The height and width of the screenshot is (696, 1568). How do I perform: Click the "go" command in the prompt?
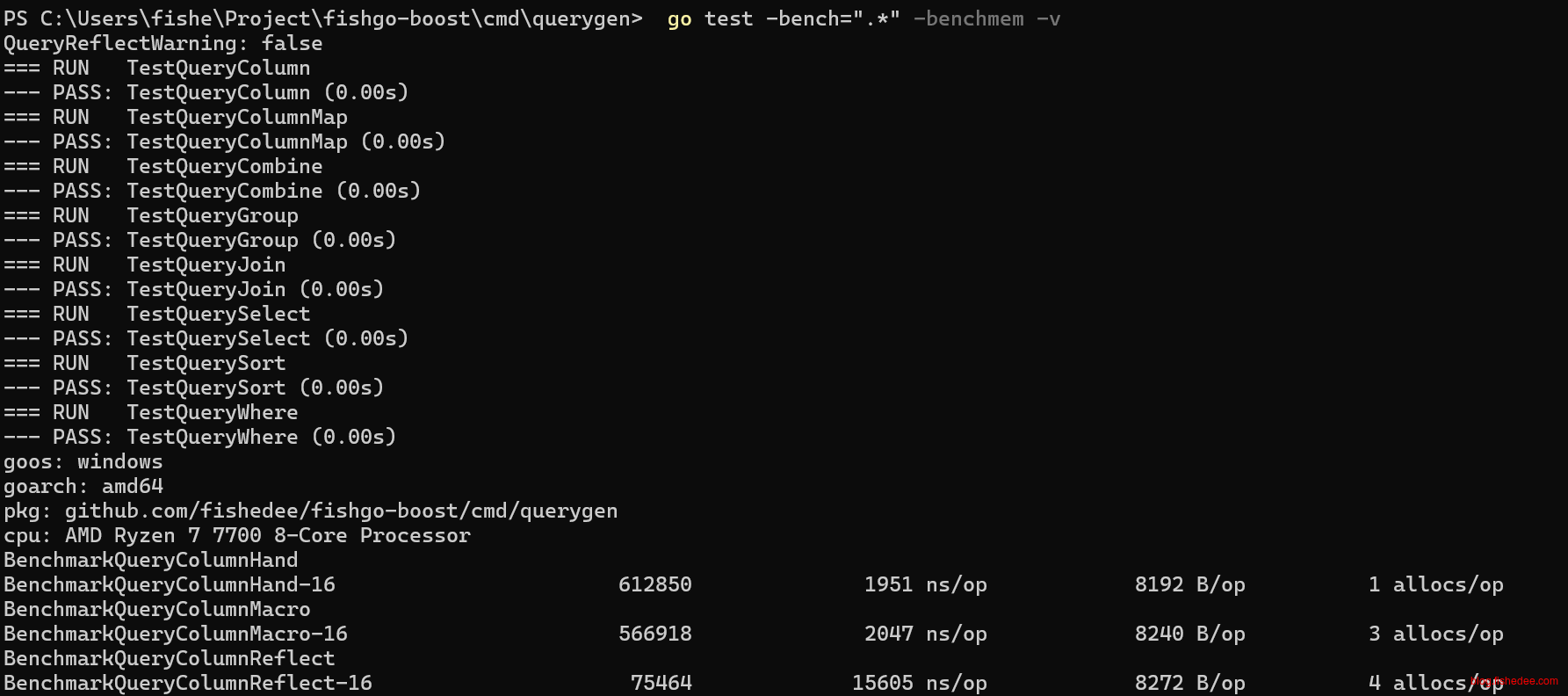point(679,19)
